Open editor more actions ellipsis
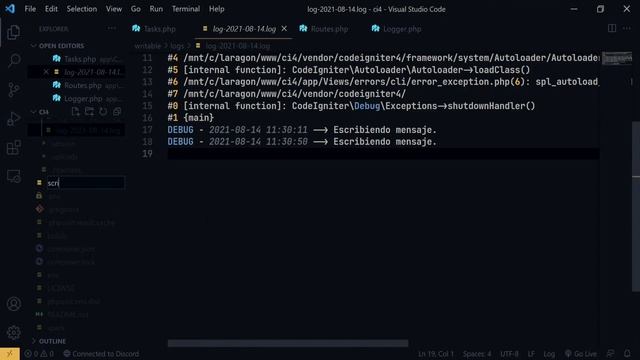 [x=627, y=28]
